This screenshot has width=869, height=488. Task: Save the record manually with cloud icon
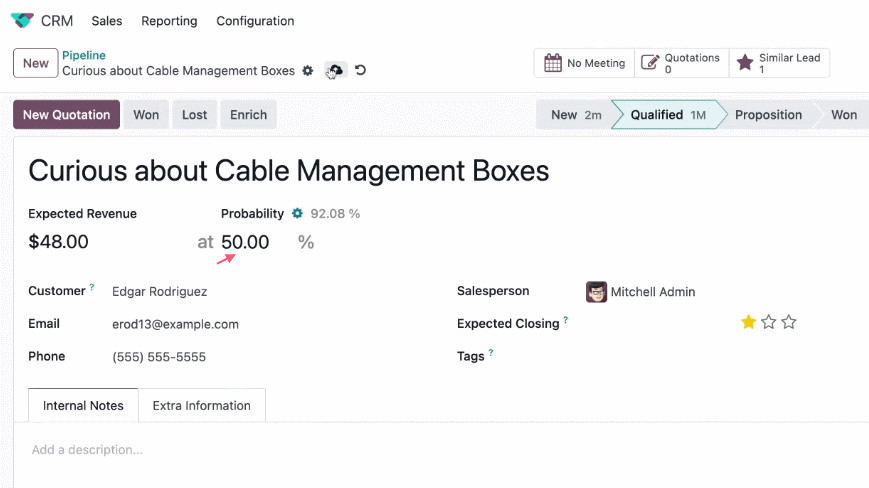[335, 70]
